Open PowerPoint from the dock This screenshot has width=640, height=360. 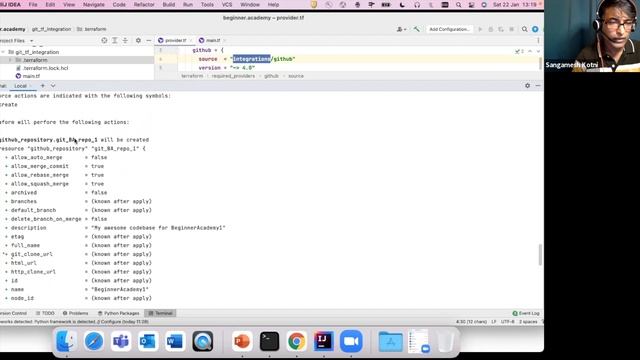click(242, 341)
